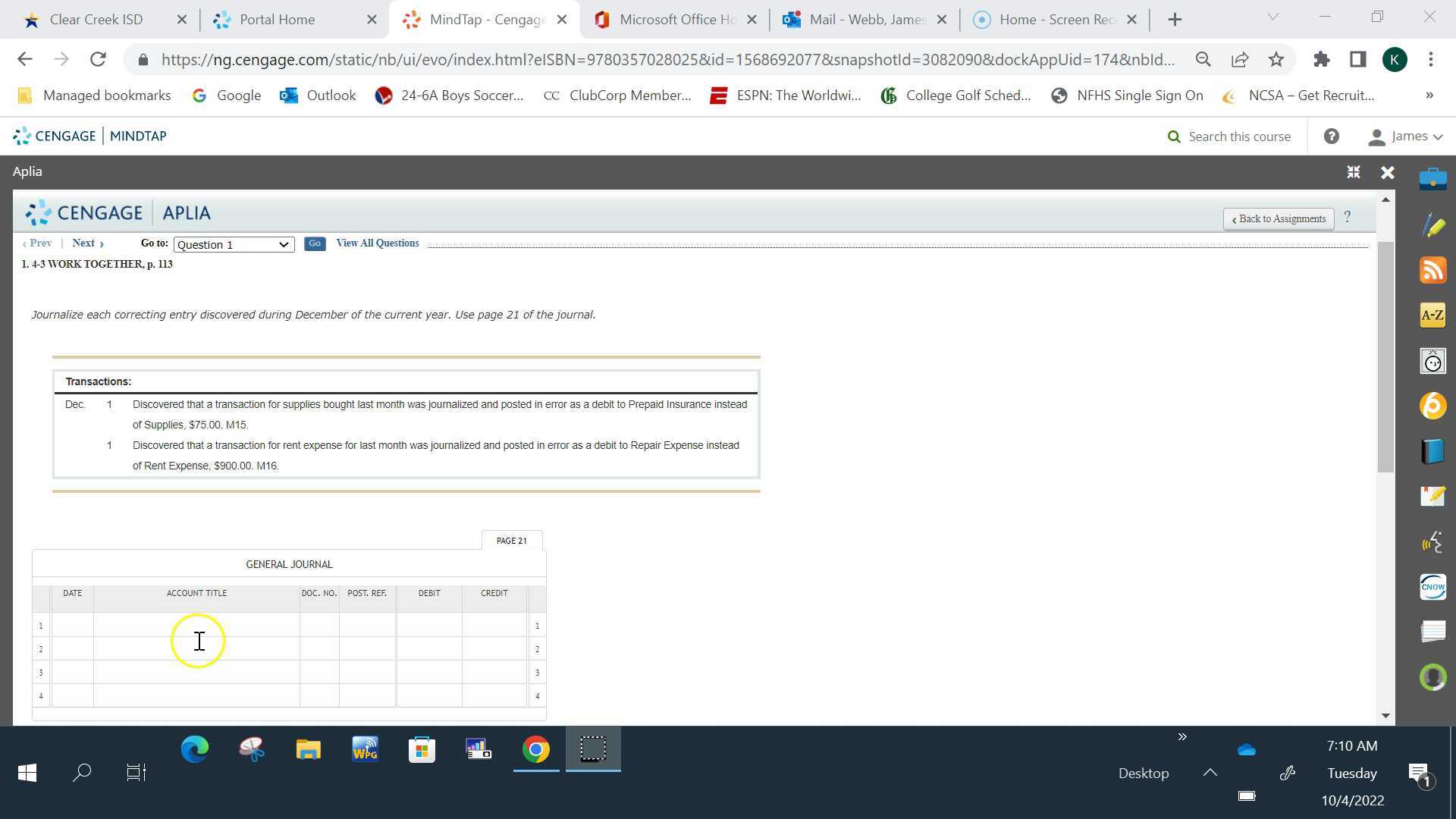Open the Go to Question 1 dropdown
1456x819 pixels.
pos(234,244)
